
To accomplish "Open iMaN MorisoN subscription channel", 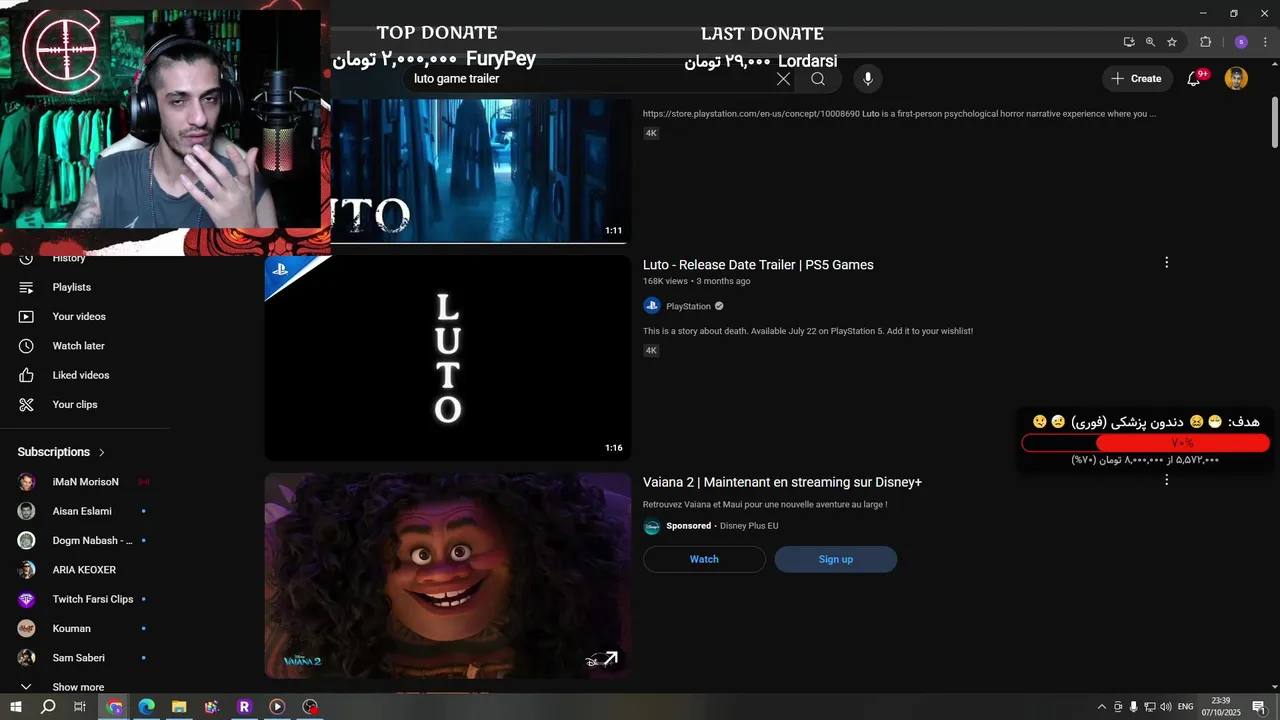I will [x=85, y=482].
